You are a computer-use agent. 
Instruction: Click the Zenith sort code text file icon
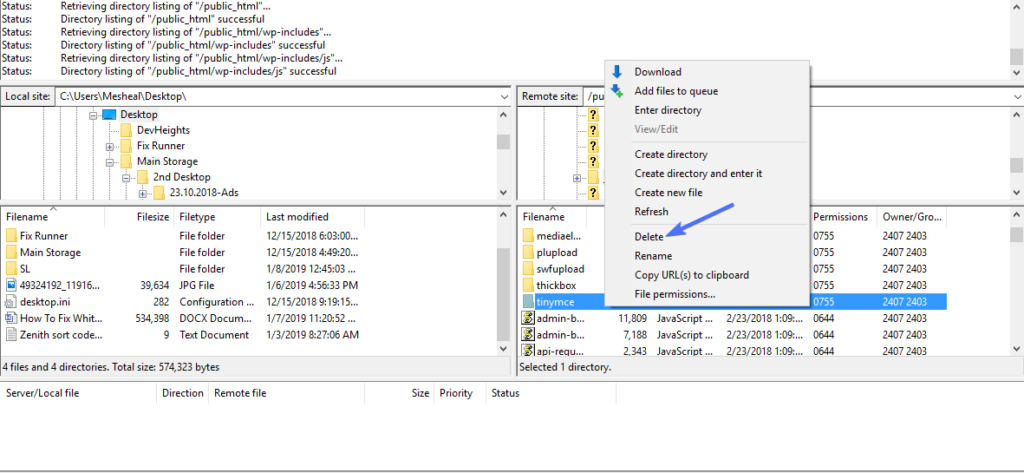pyautogui.click(x=11, y=335)
